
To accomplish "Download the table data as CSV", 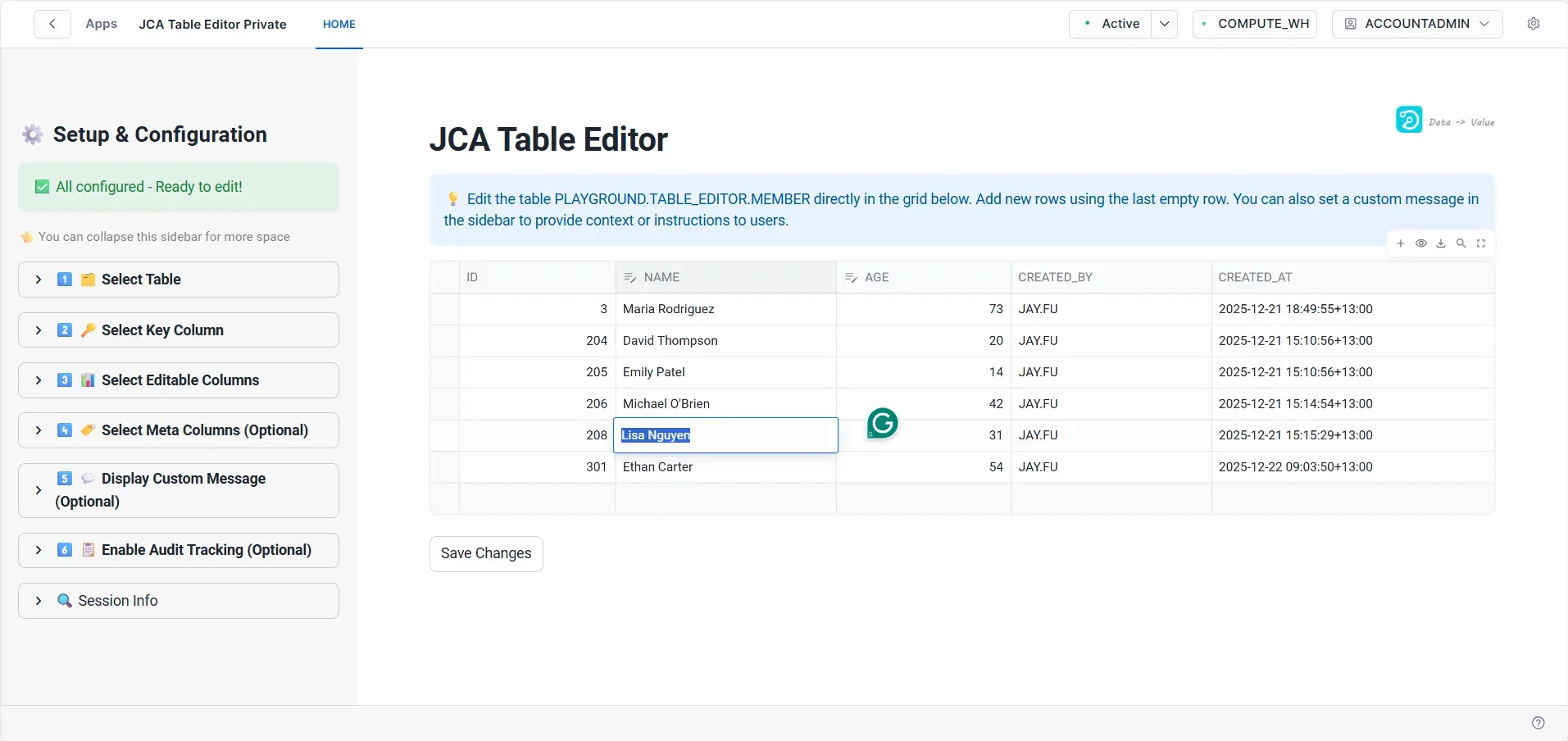I will 1441,243.
